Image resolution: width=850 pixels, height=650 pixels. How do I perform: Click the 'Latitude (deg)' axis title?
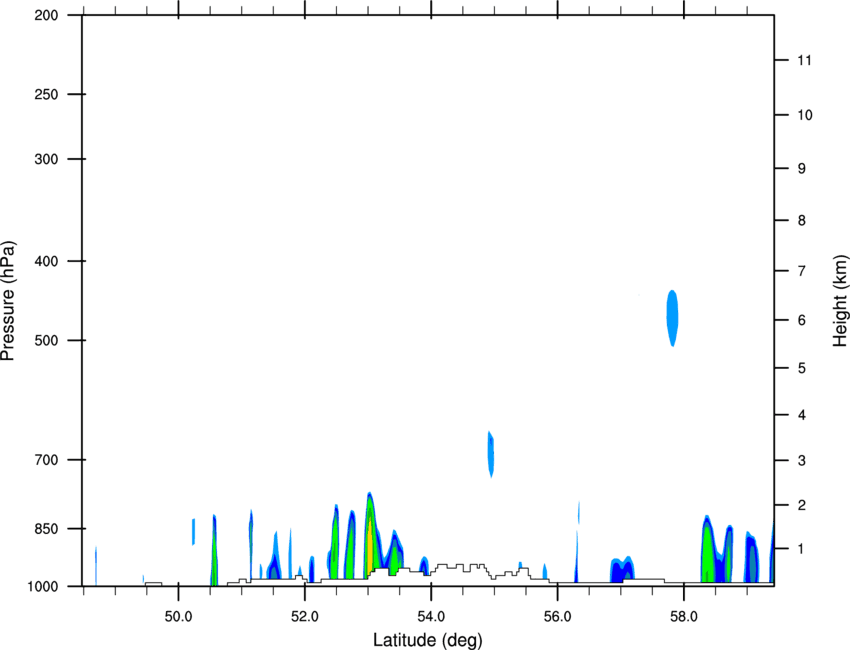pos(427,640)
